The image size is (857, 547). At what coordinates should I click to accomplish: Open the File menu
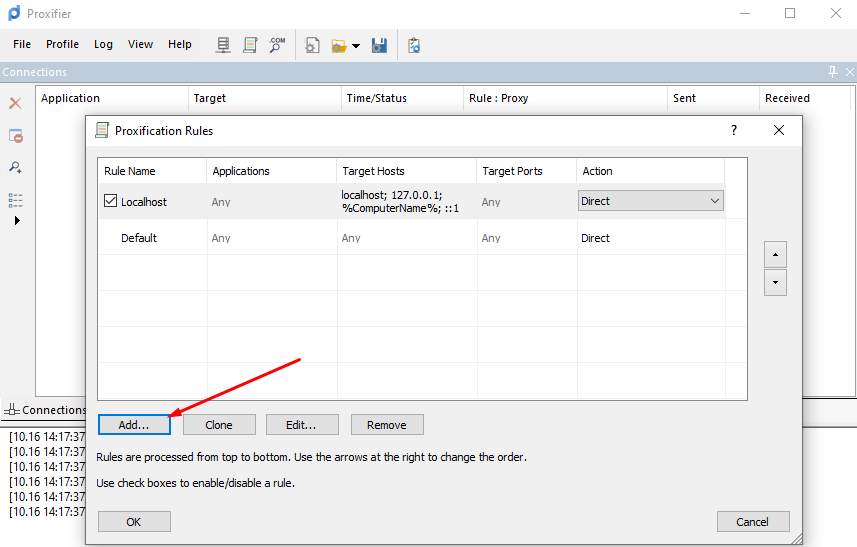coord(22,44)
